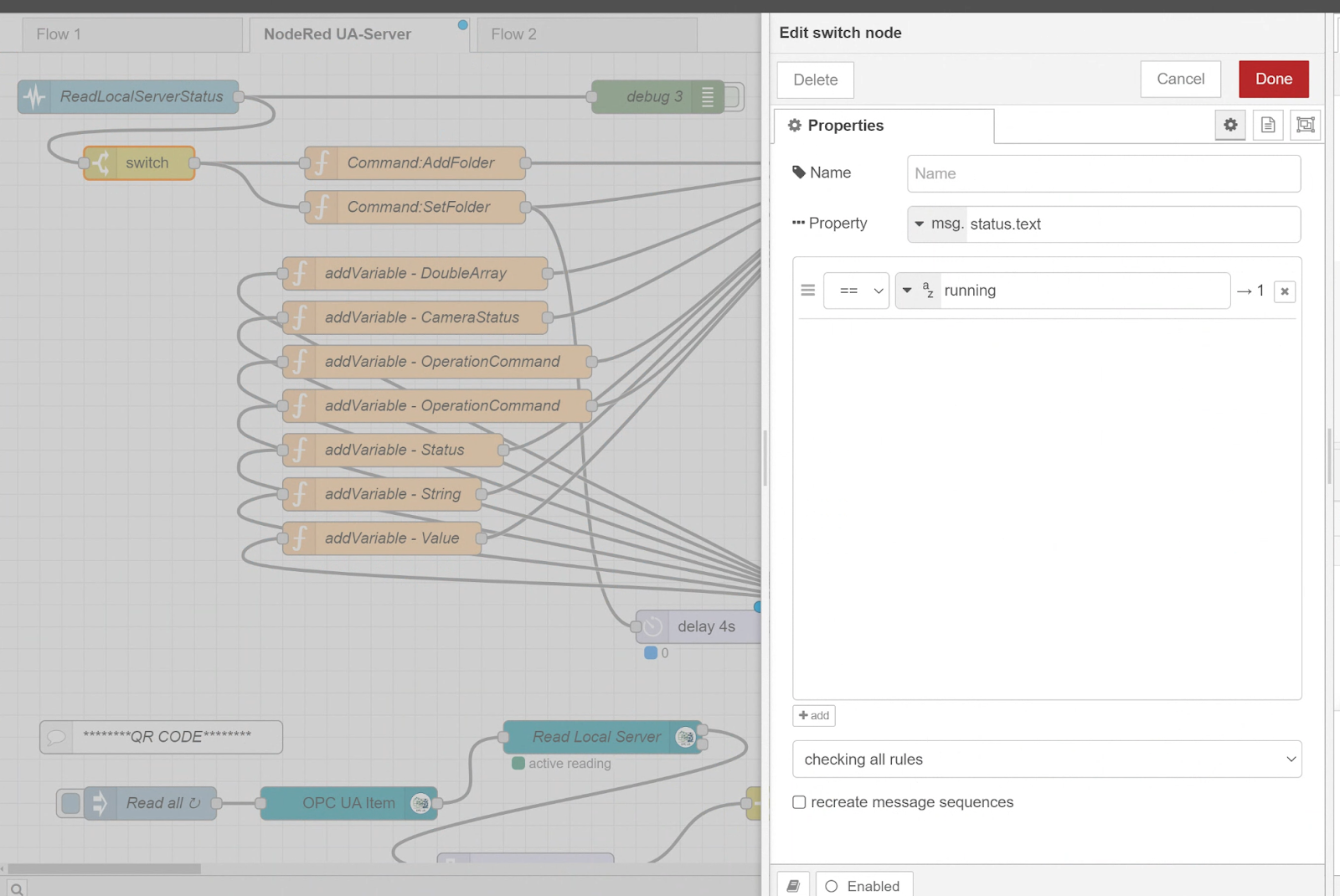This screenshot has height=896, width=1340.
Task: Open the rule value type dropdown
Action: click(919, 291)
